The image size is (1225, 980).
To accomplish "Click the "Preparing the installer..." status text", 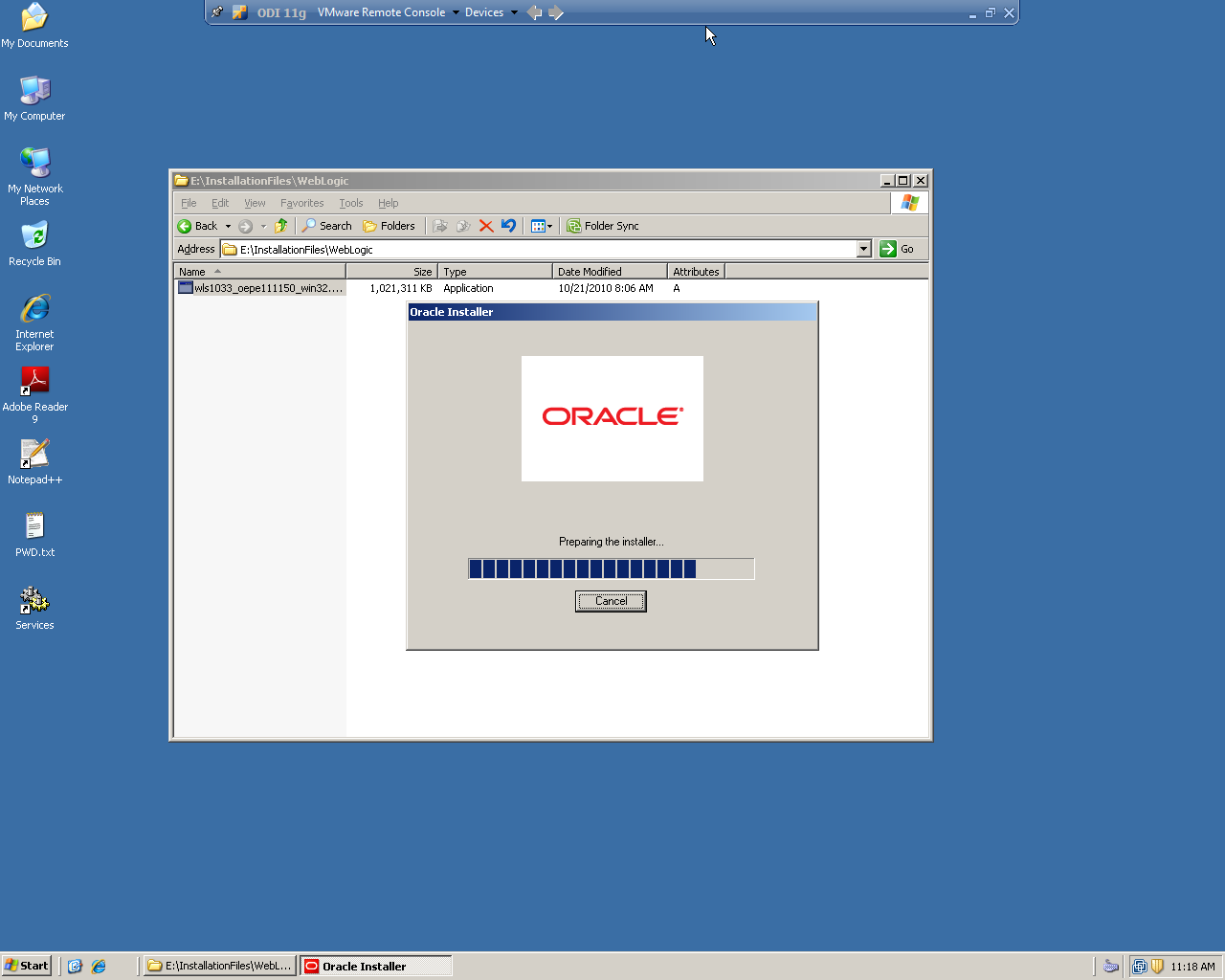I will (x=611, y=542).
